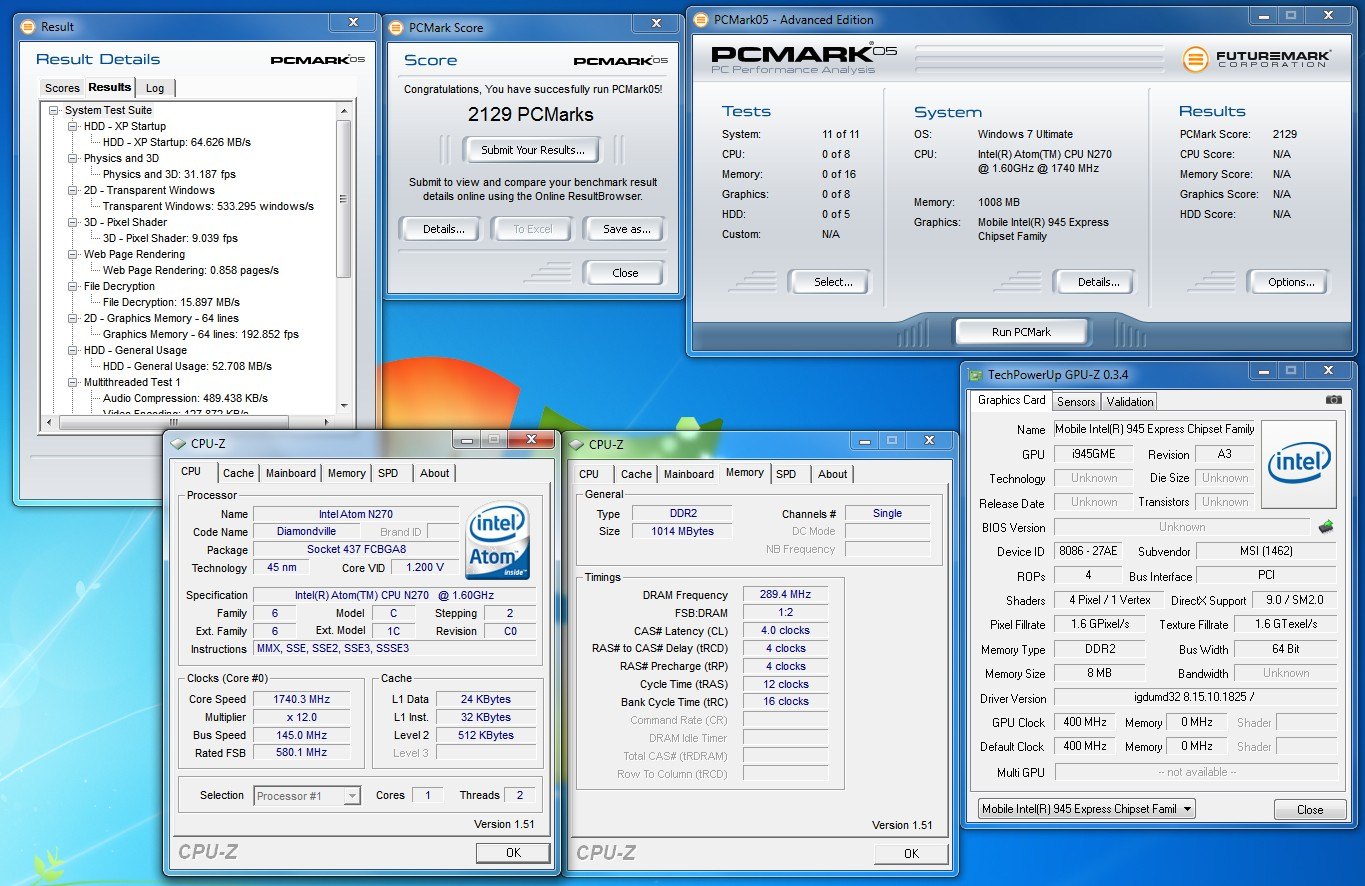Click CAS# Latency 4.0 clocks field

point(785,630)
